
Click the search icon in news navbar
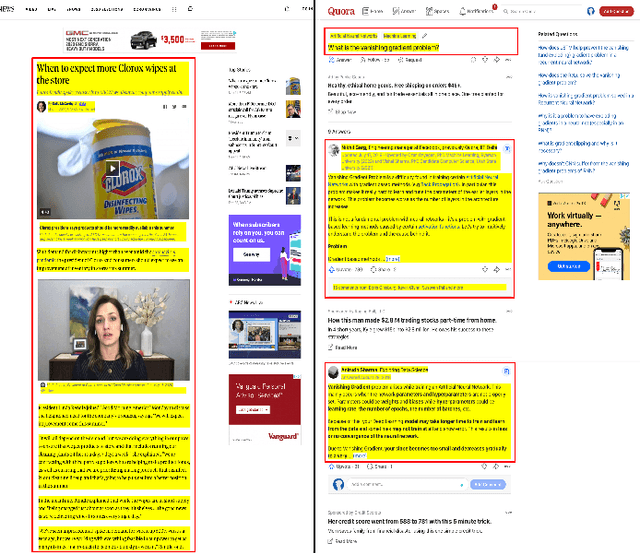point(190,9)
